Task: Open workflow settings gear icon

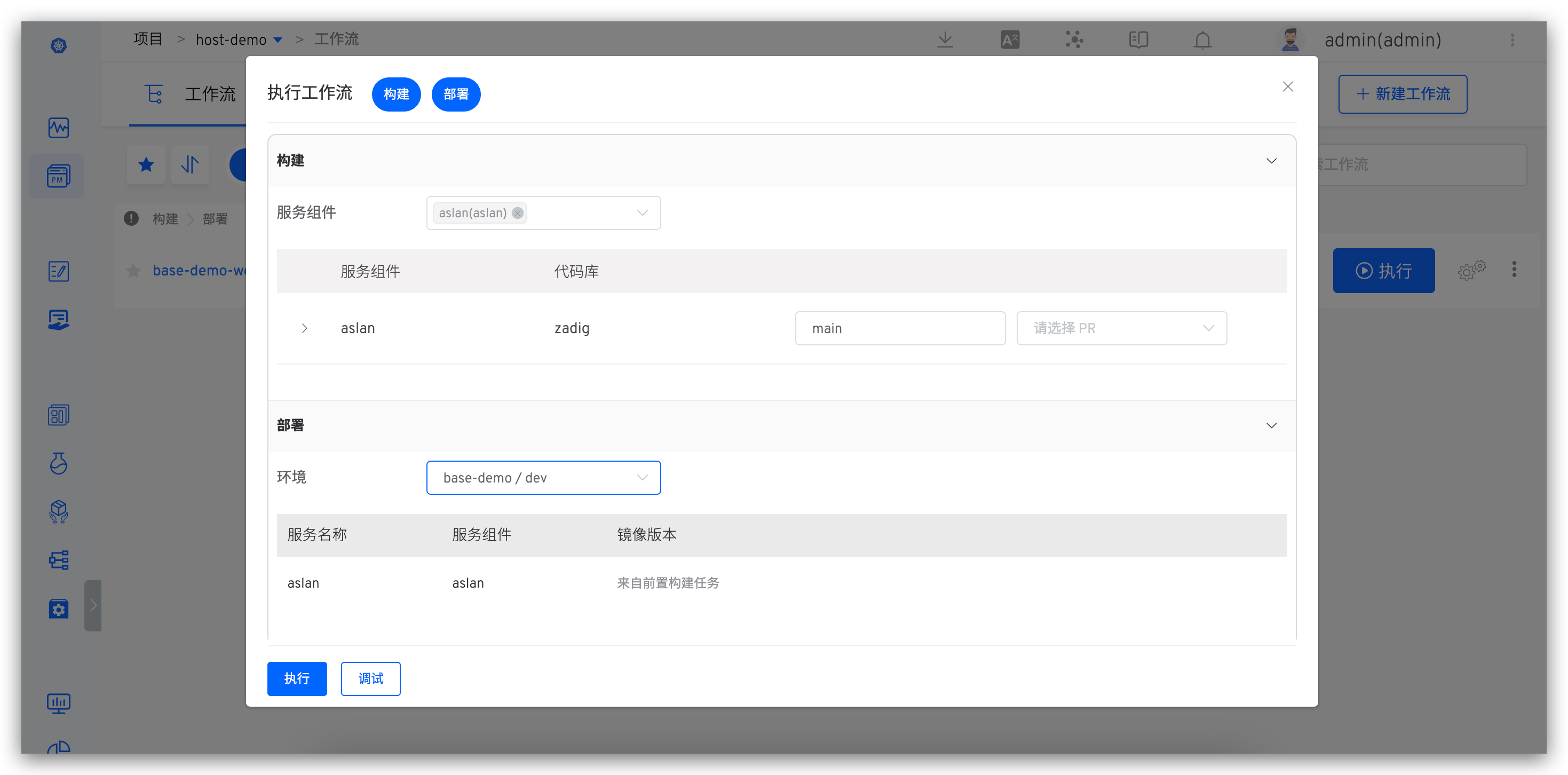Action: pyautogui.click(x=1471, y=270)
